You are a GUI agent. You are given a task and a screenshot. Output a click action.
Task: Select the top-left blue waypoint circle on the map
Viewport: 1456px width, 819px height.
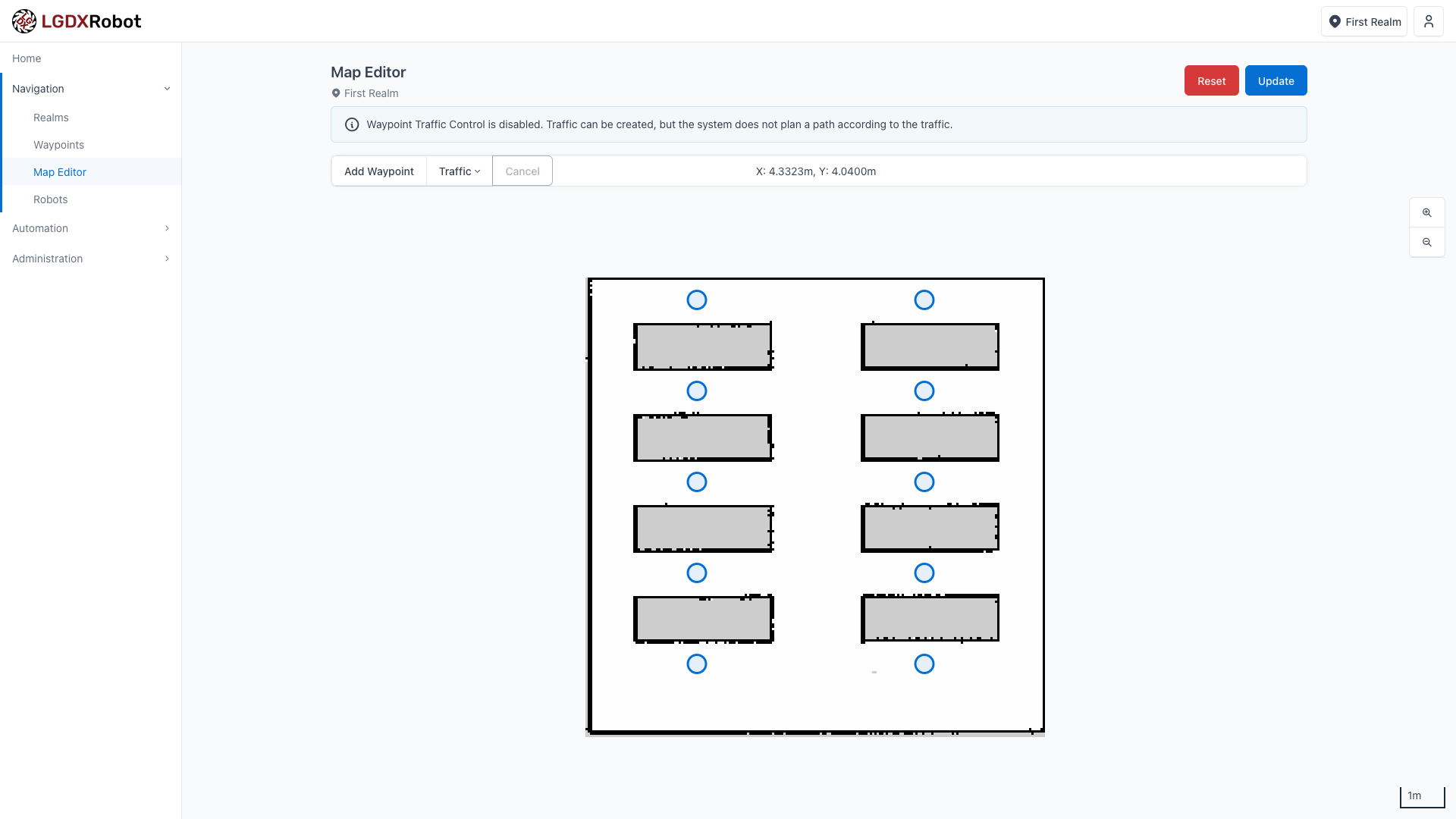(x=697, y=300)
